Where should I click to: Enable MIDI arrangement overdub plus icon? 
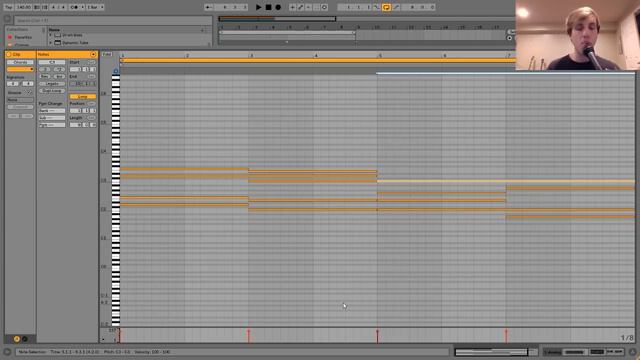tap(292, 7)
